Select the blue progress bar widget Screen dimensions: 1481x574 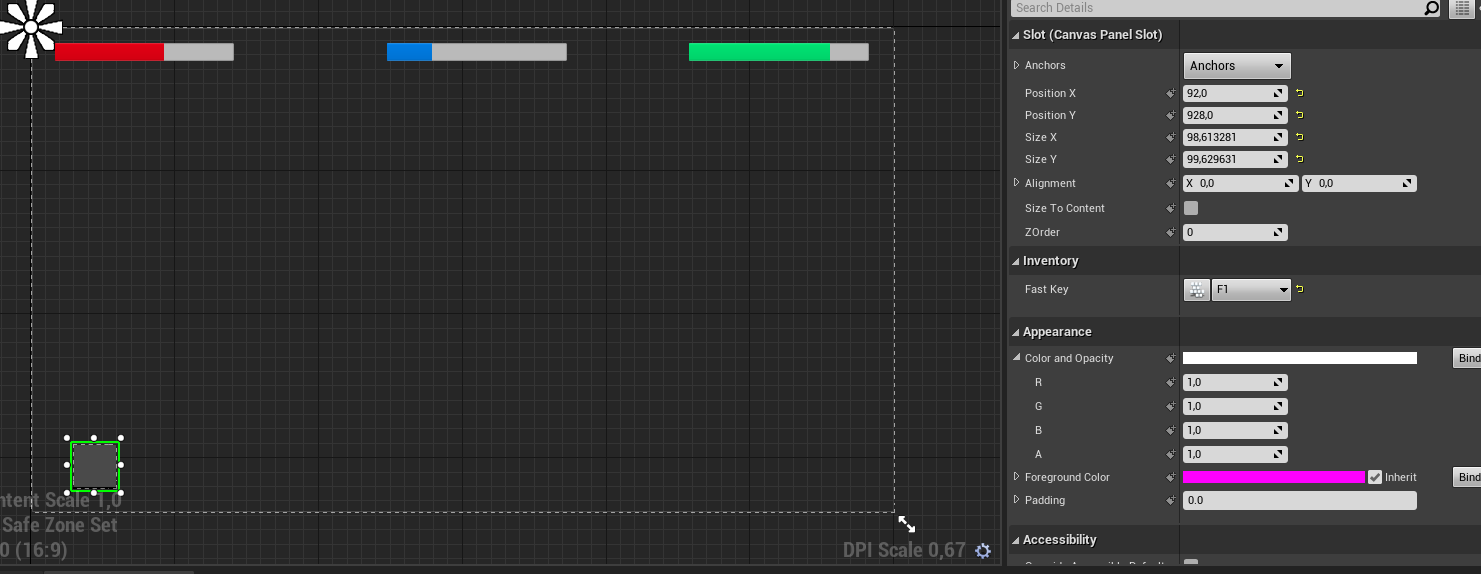pos(477,52)
